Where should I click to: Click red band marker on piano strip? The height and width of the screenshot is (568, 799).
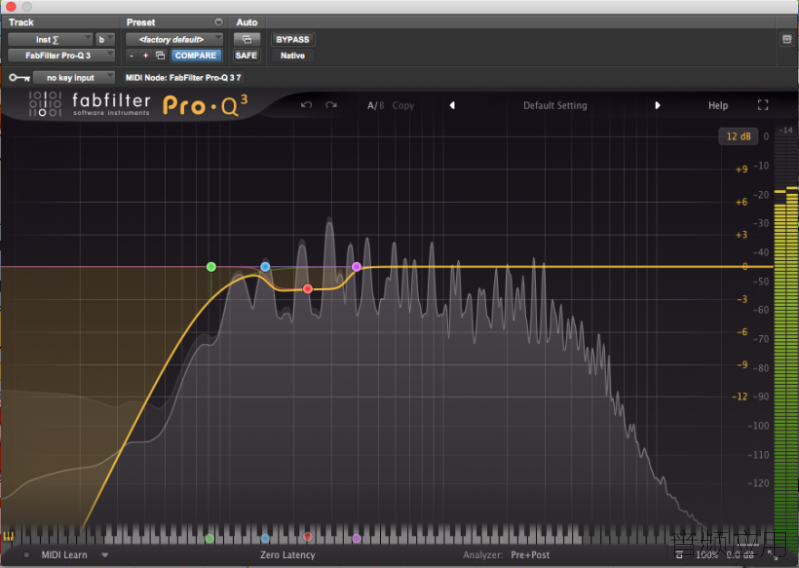[307, 536]
